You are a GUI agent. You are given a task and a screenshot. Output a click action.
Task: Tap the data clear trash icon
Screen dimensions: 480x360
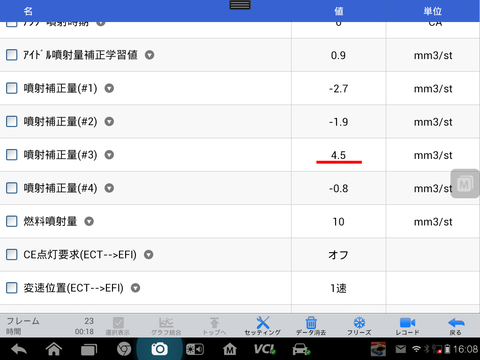click(311, 323)
